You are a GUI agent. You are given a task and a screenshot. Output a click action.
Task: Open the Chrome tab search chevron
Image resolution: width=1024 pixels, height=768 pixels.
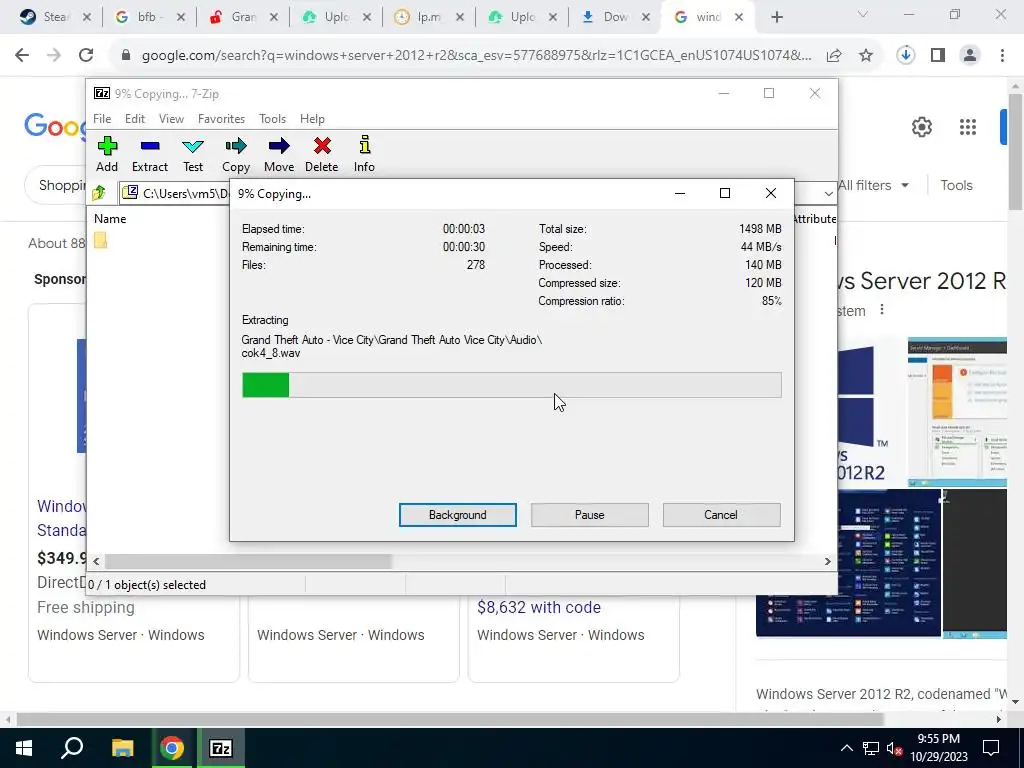tap(863, 14)
